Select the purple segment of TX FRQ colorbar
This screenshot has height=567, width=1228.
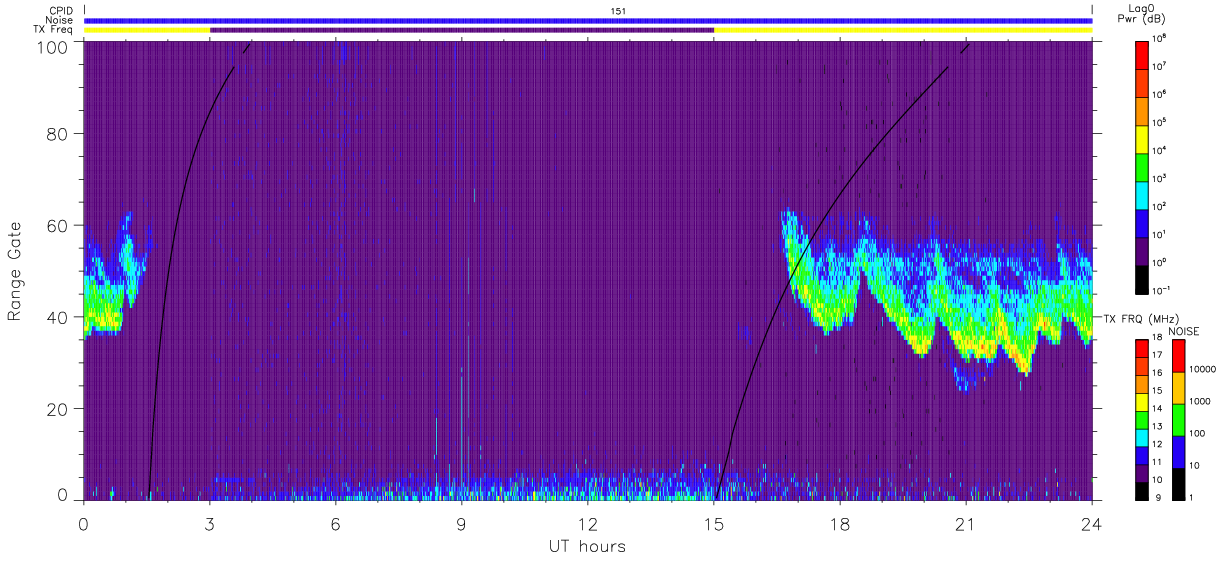click(1142, 471)
